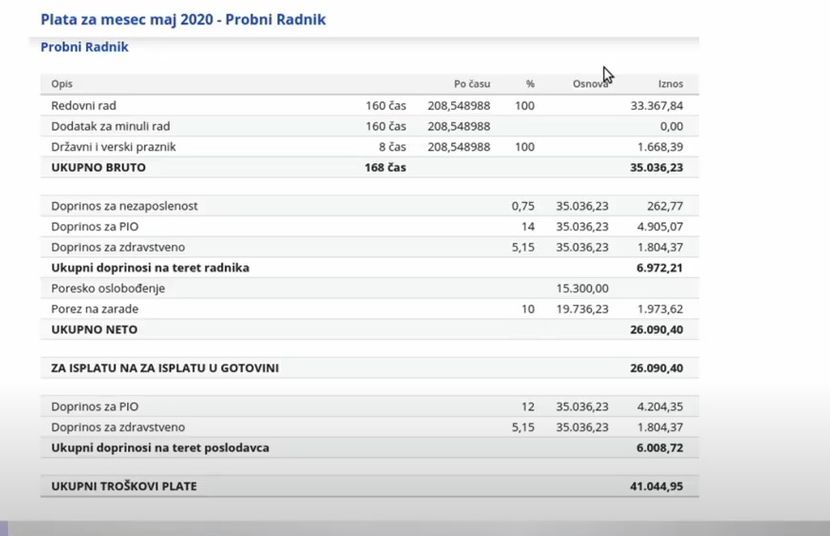
Task: Click 'Doprinos za nezaposlenost' row label
Action: pos(124,206)
